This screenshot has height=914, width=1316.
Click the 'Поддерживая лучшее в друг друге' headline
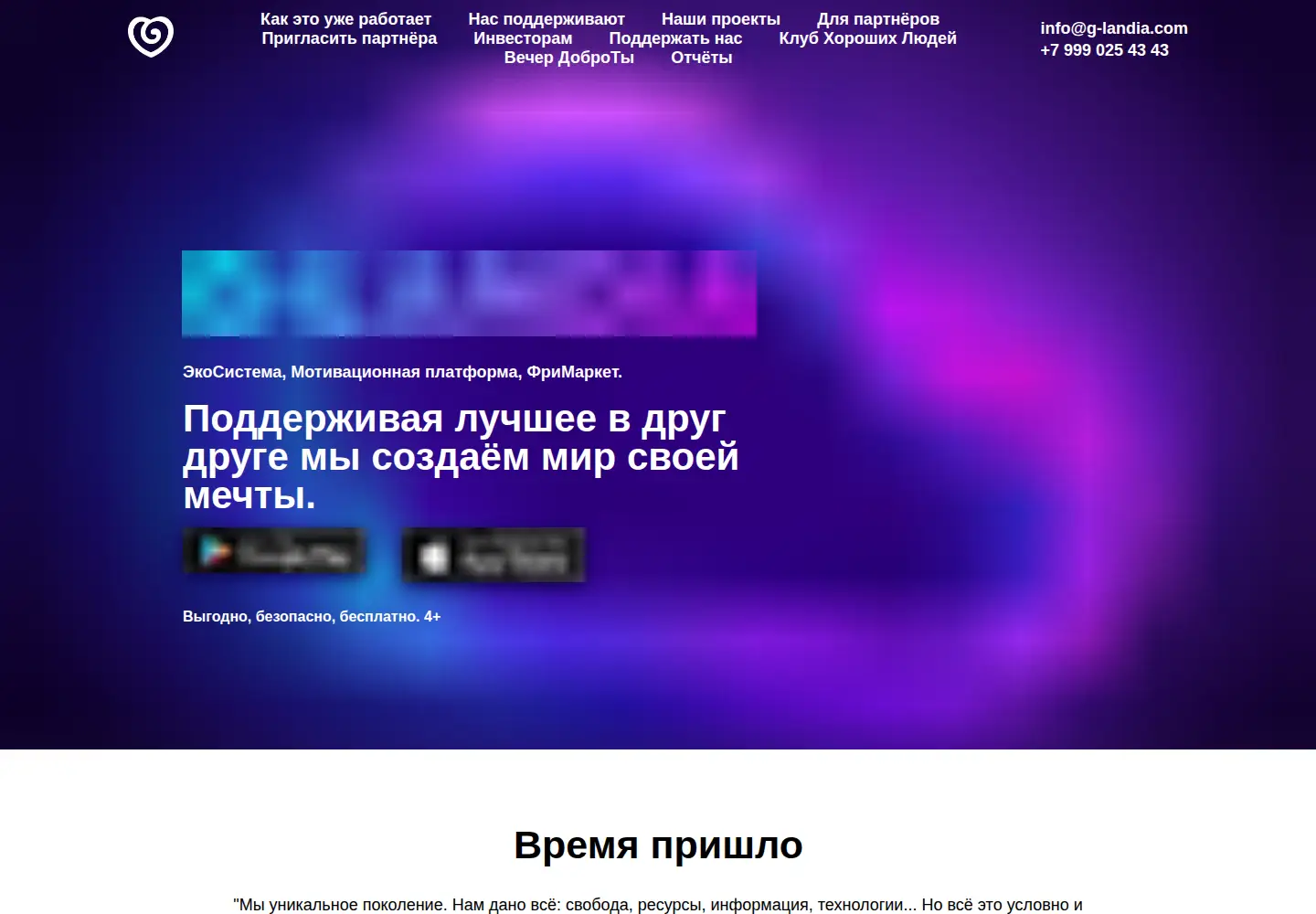pos(461,457)
